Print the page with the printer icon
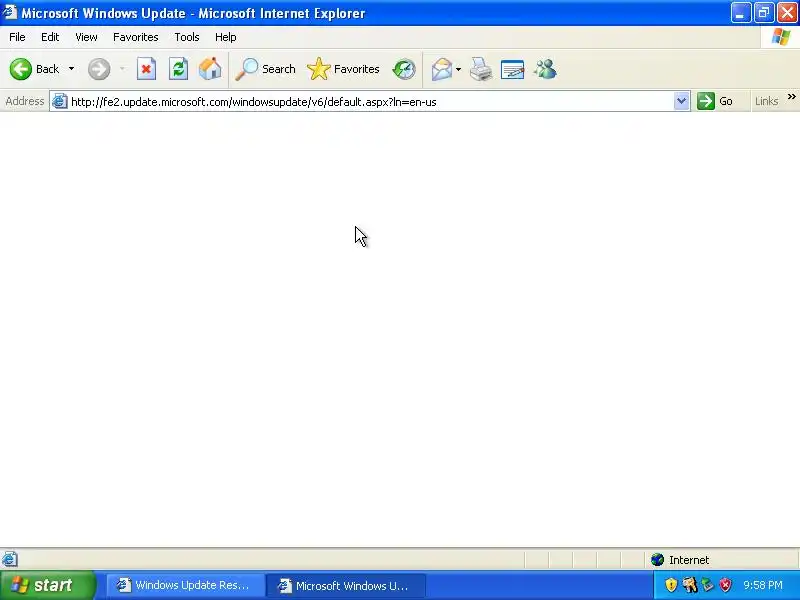The width and height of the screenshot is (800, 600). (481, 69)
